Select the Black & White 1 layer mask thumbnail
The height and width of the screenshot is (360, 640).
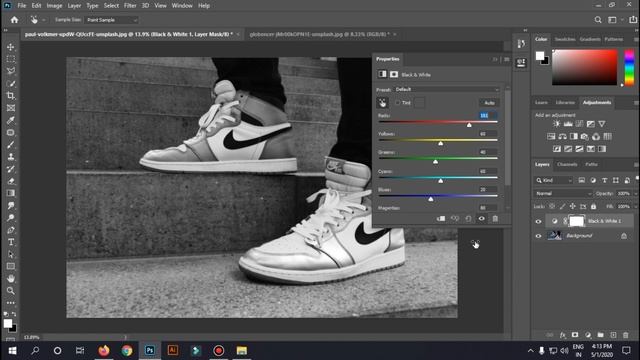pos(576,221)
